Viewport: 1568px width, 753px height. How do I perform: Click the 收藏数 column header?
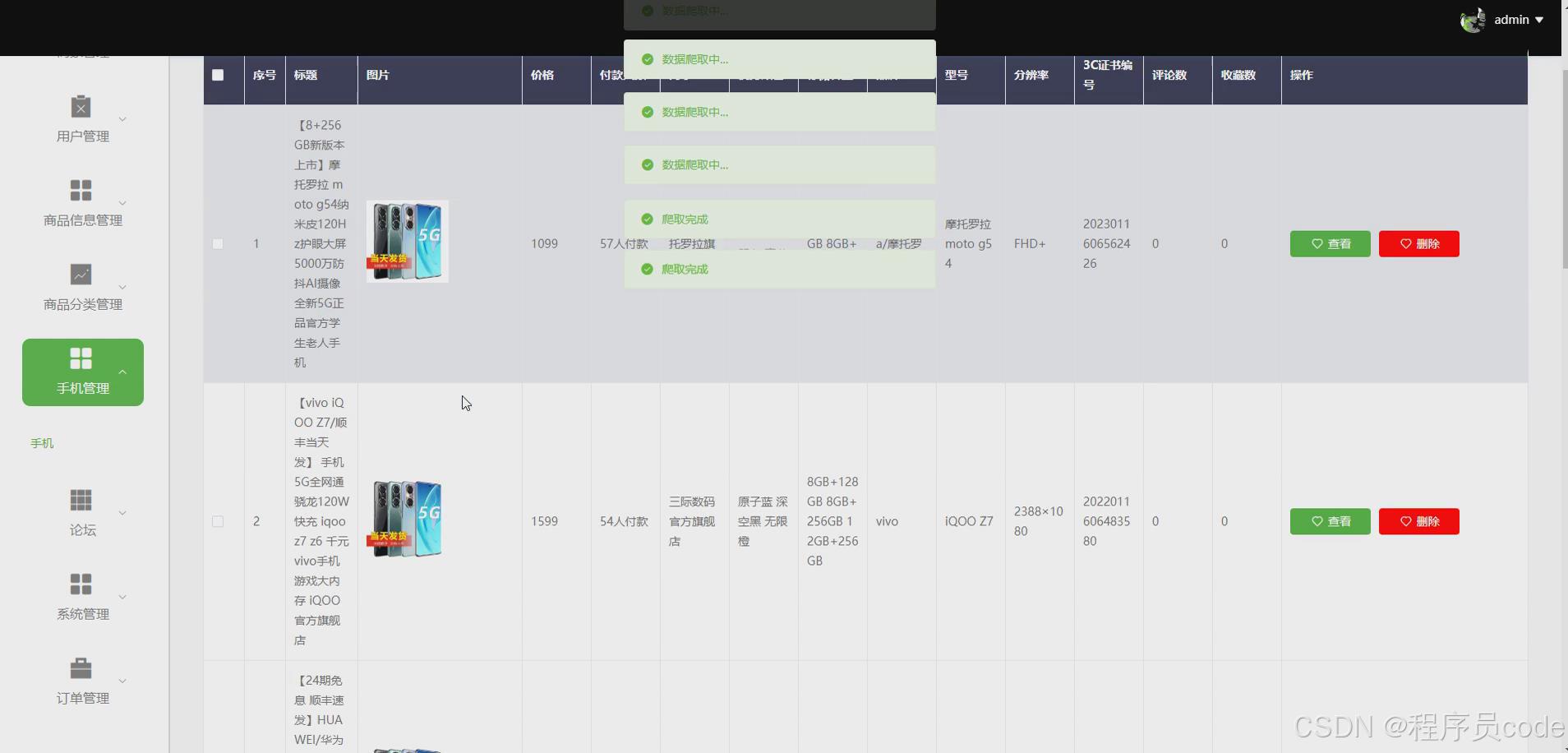[1238, 75]
